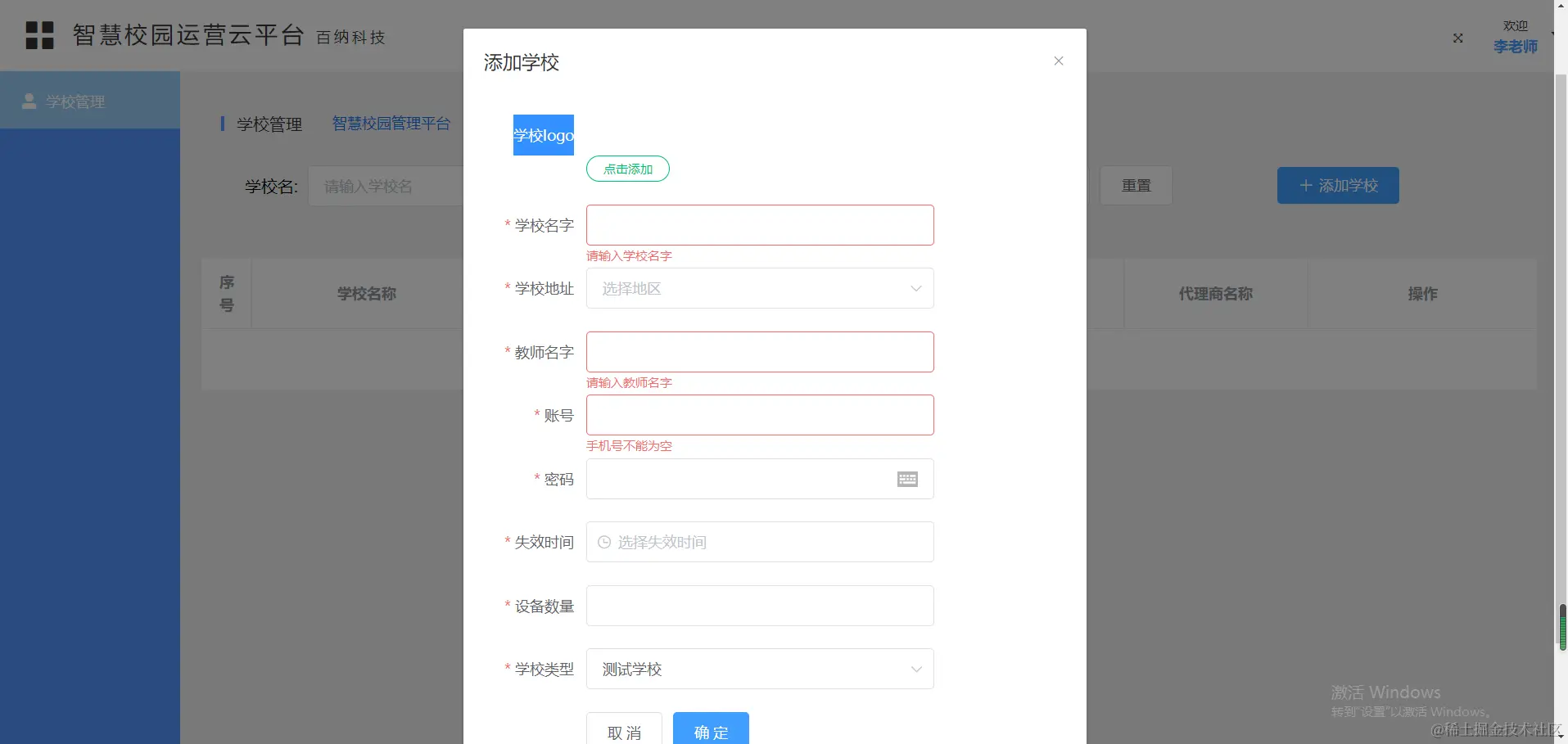Click the 请输入教师名字 error message
The height and width of the screenshot is (744, 1568).
click(x=629, y=383)
